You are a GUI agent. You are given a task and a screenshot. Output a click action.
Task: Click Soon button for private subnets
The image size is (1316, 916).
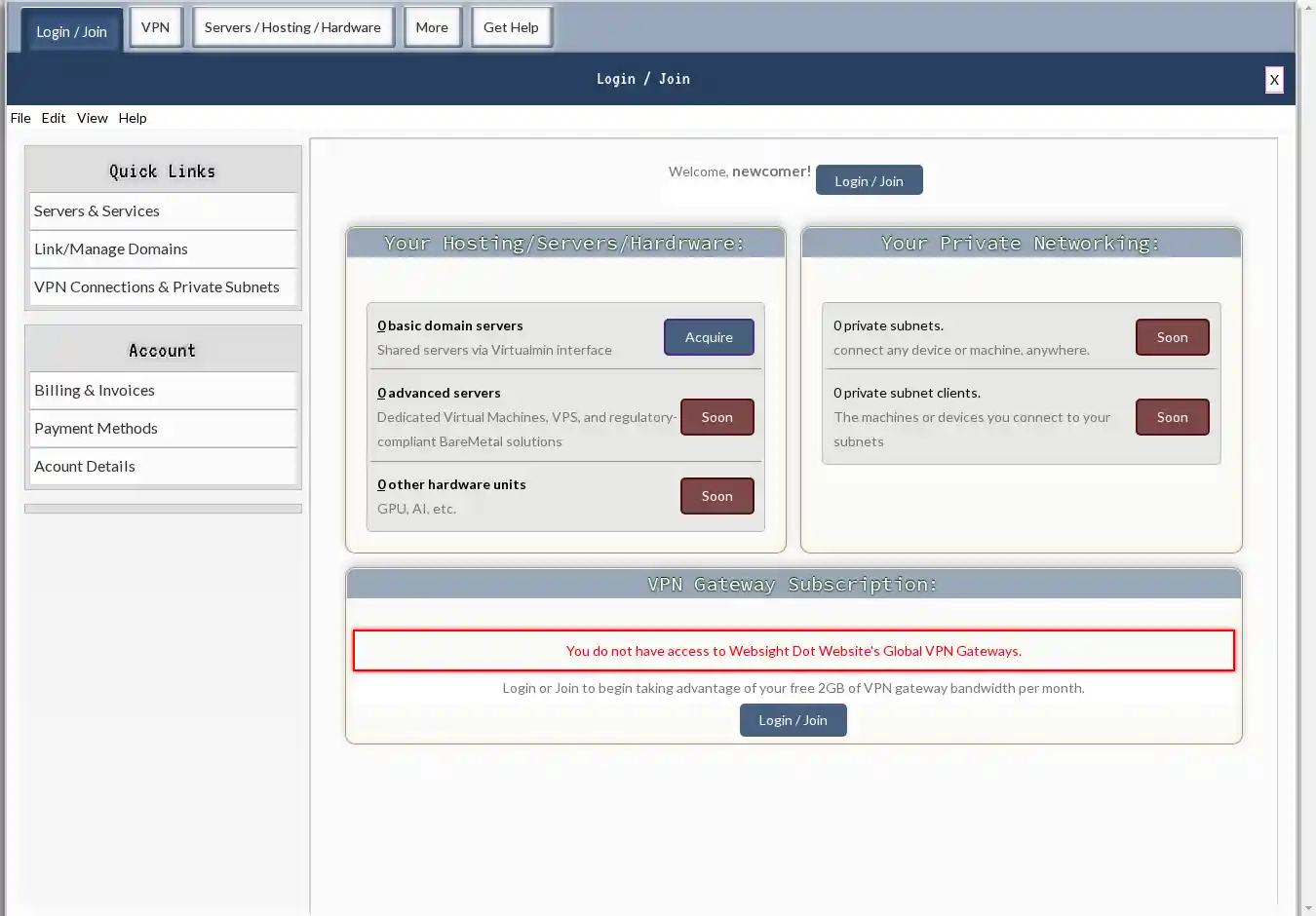[x=1172, y=337]
